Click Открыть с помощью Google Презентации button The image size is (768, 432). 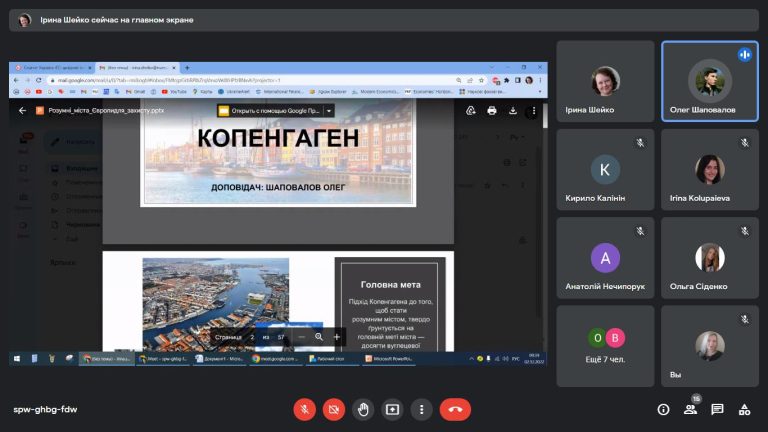click(270, 111)
